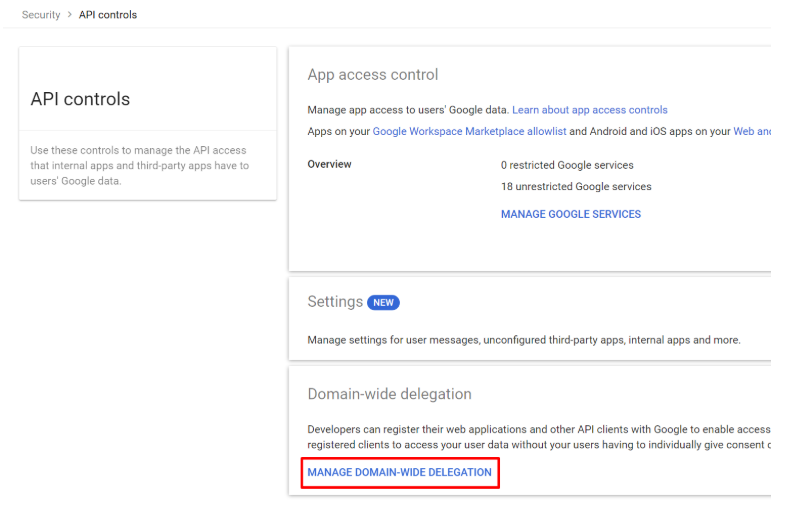Click the NEW badge beside Settings
Screen dimensions: 787x515
coord(383,302)
